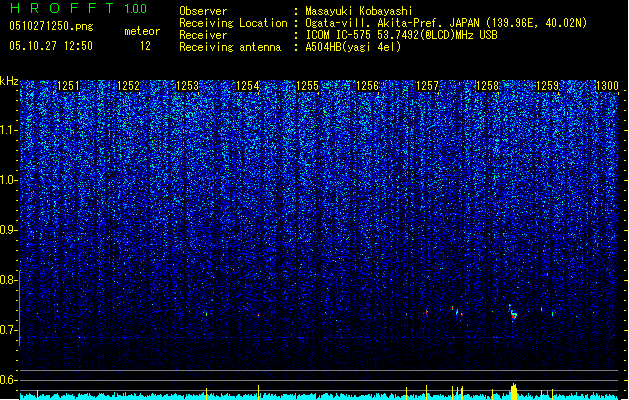Click the 'Observer' field label
This screenshot has height=400, width=629.
[203, 11]
